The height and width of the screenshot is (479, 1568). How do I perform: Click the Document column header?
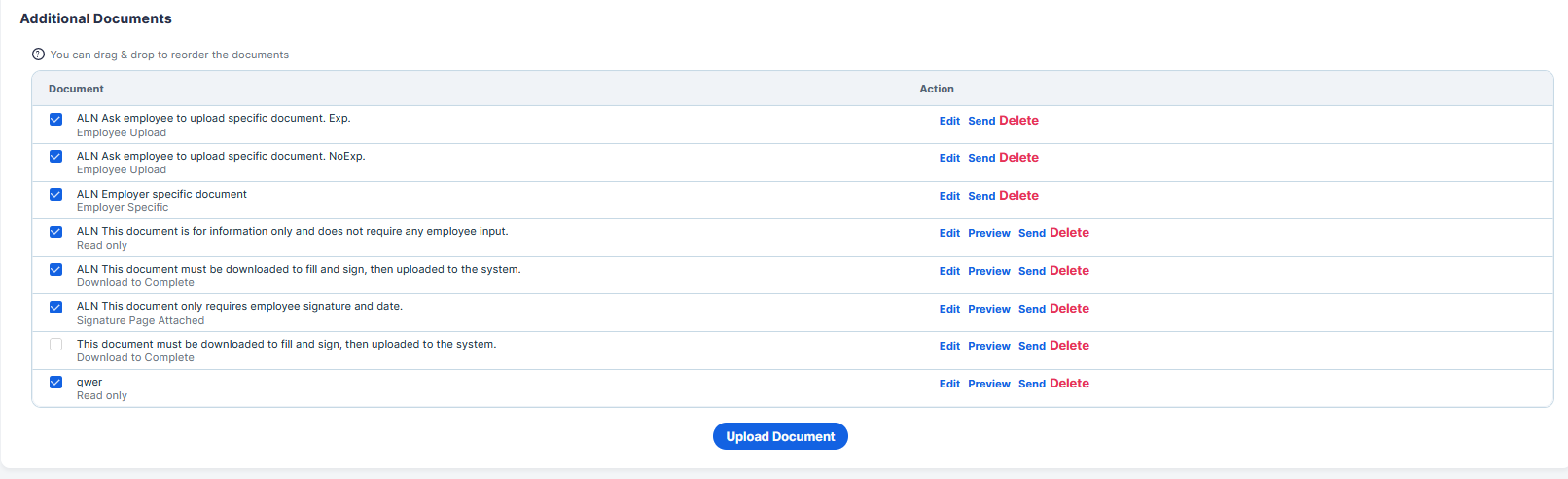click(x=76, y=89)
